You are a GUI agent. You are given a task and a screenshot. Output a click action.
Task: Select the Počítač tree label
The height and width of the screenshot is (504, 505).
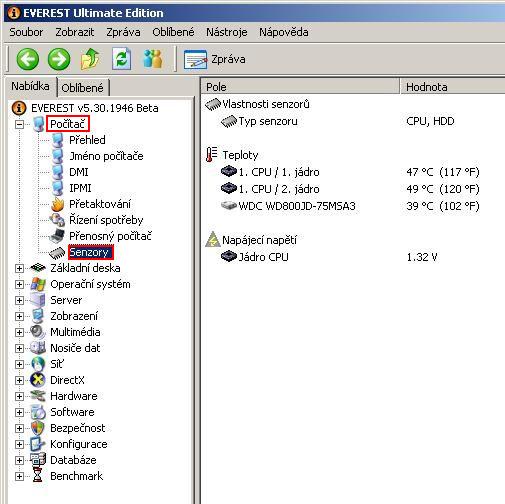pos(68,124)
